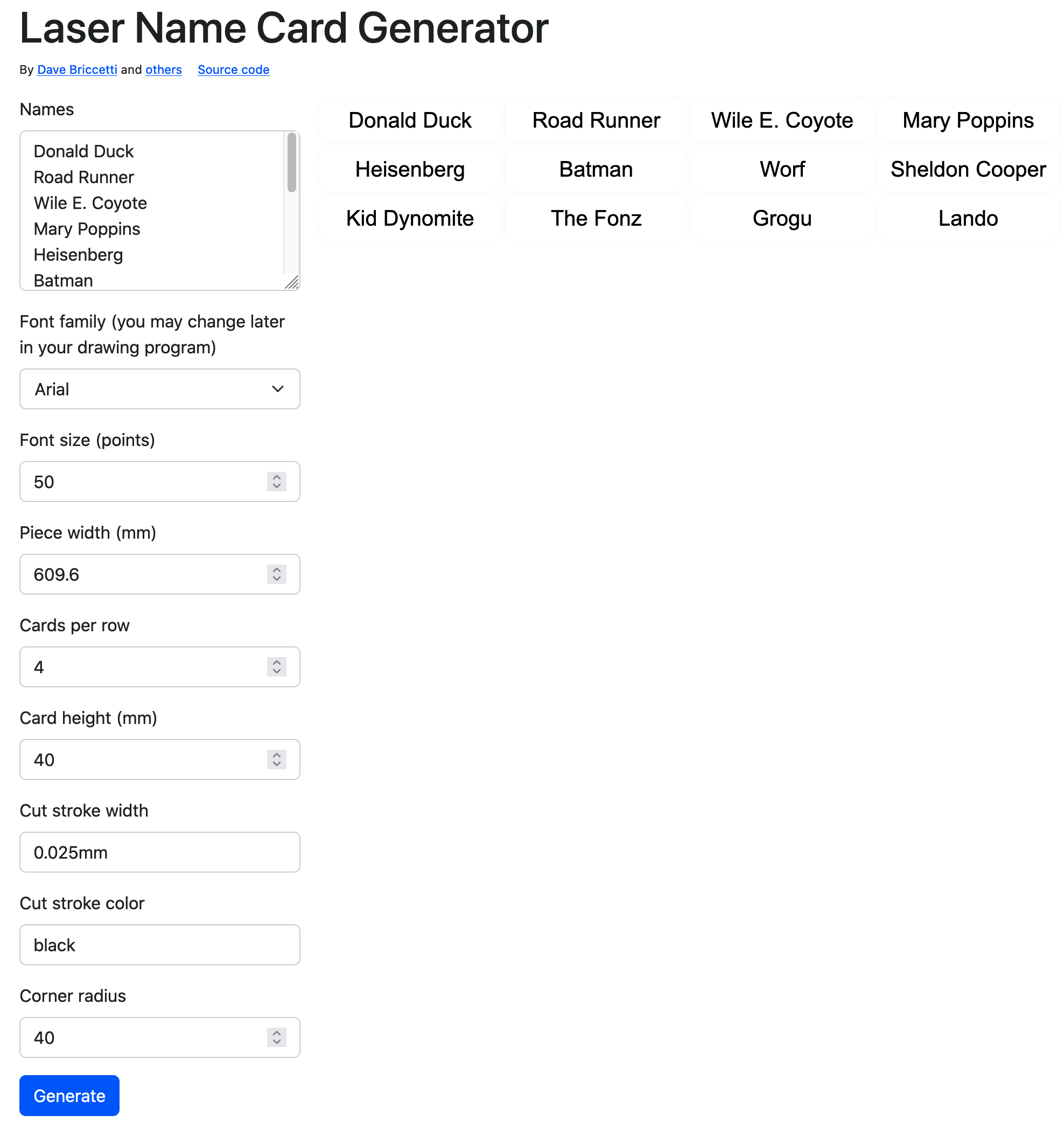This screenshot has width=1064, height=1129.
Task: Click the Card height stepper arrows
Action: 277,759
